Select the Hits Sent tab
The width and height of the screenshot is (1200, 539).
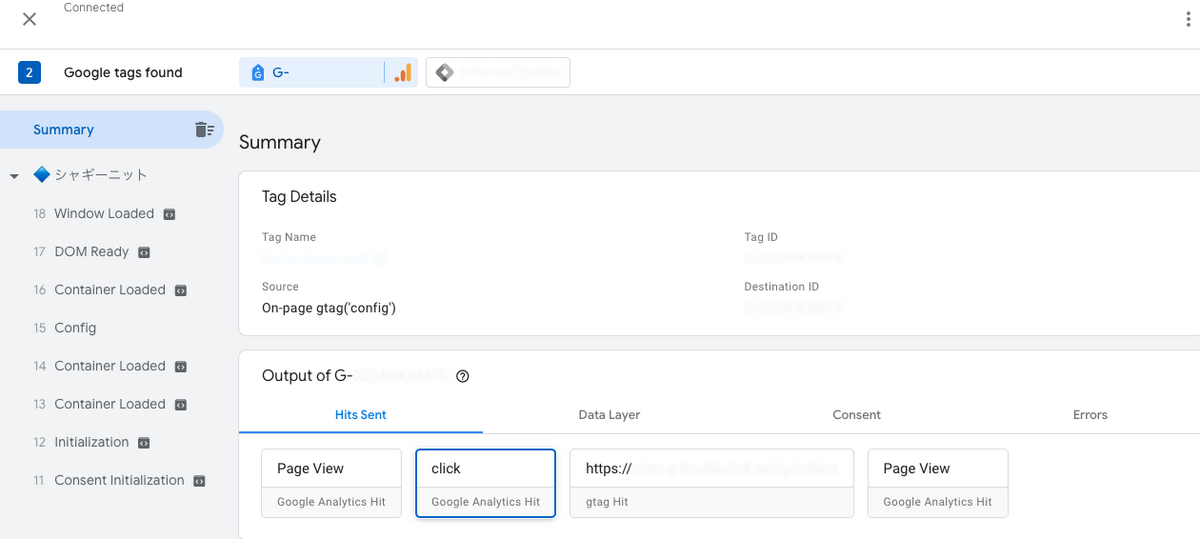[360, 415]
